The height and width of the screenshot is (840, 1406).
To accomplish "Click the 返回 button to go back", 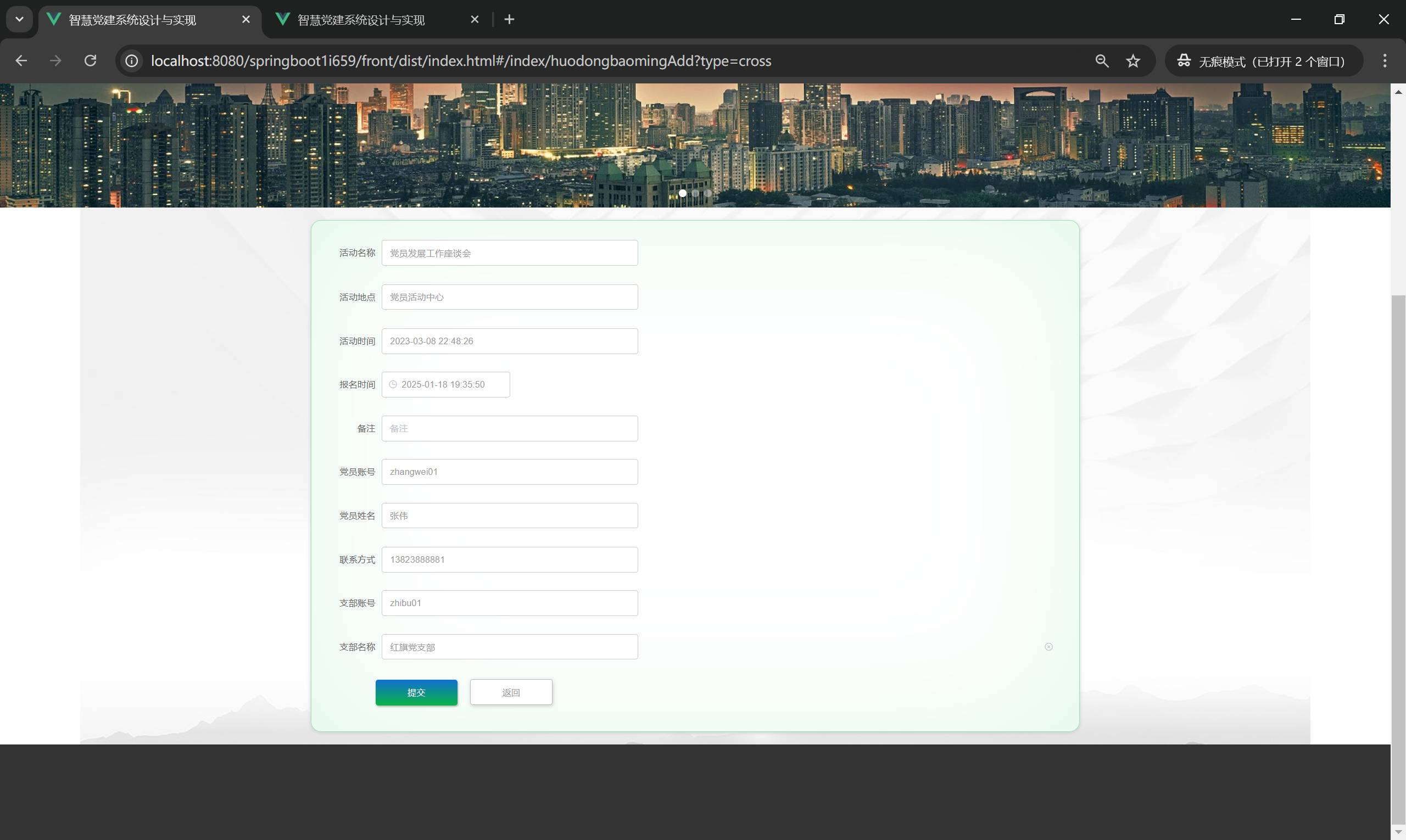I will click(511, 692).
